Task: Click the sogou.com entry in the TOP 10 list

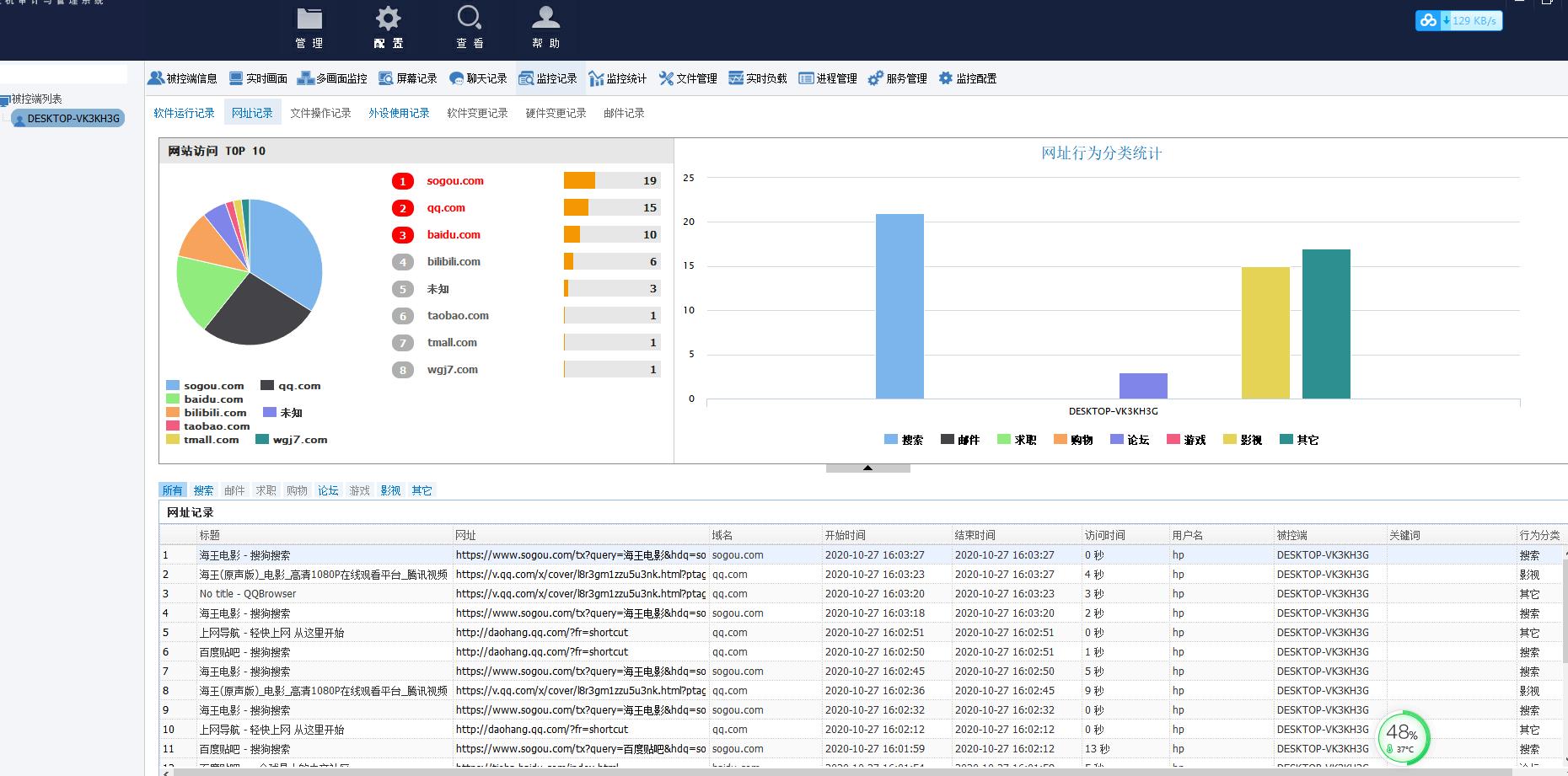Action: (x=455, y=181)
